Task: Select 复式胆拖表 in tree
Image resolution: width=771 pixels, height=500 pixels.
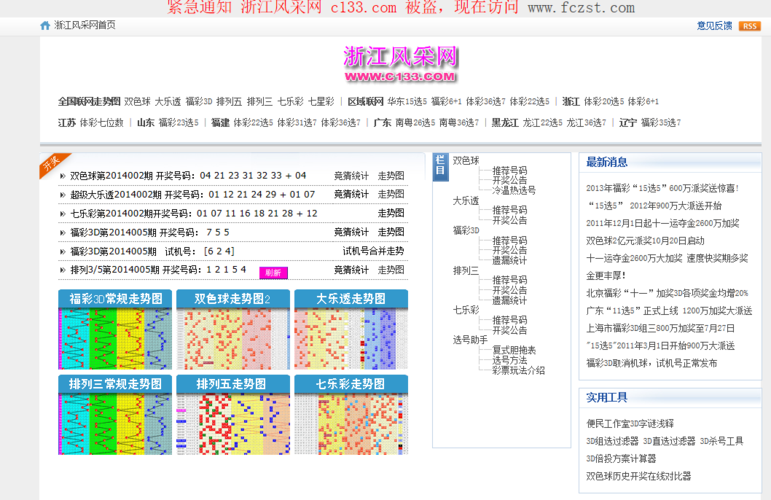Action: click(x=514, y=350)
